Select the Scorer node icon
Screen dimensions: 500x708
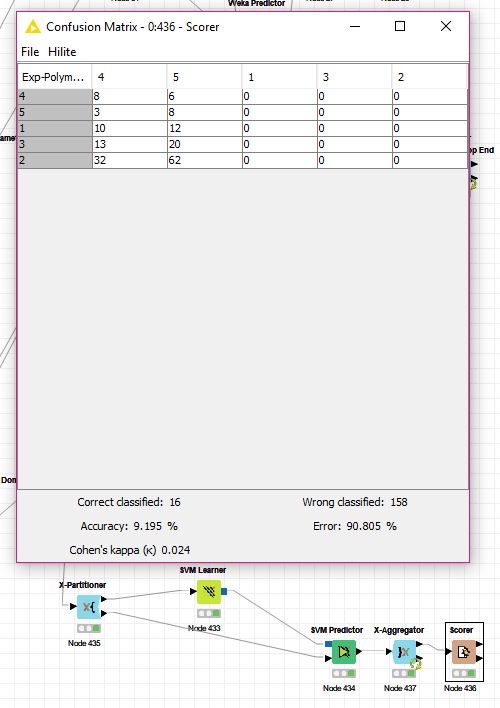(x=464, y=652)
